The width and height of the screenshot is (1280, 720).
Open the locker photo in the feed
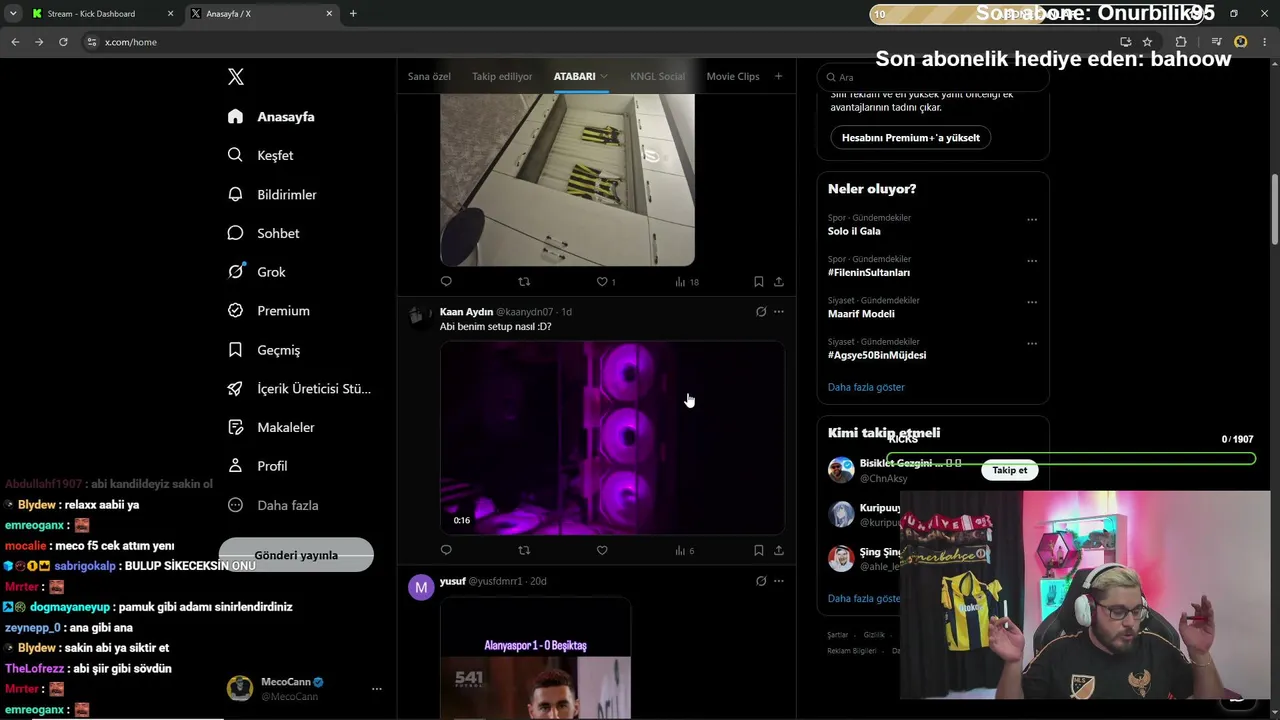(567, 180)
